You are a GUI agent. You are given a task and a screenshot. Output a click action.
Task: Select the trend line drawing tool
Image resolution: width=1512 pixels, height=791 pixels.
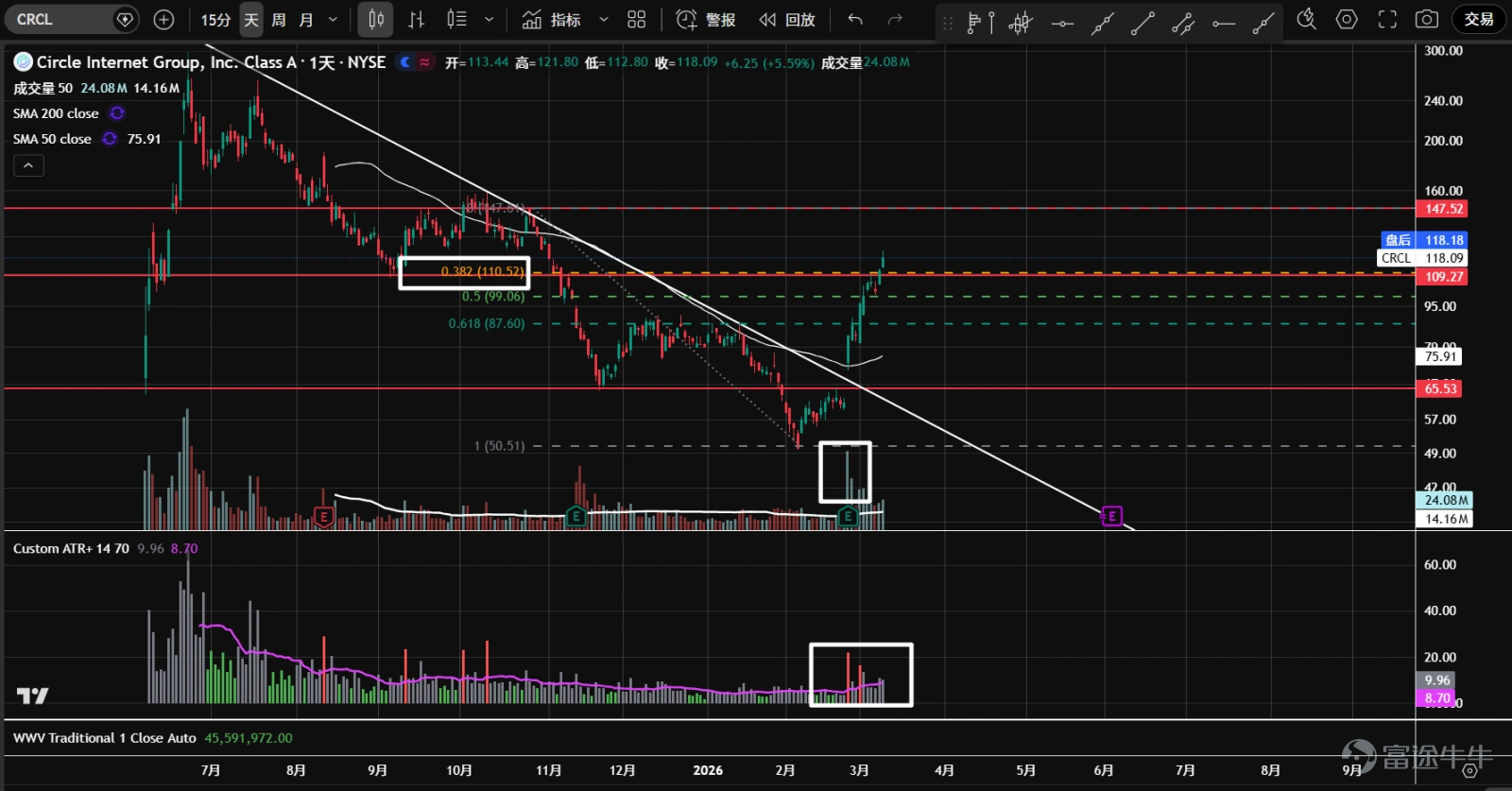coord(1143,23)
